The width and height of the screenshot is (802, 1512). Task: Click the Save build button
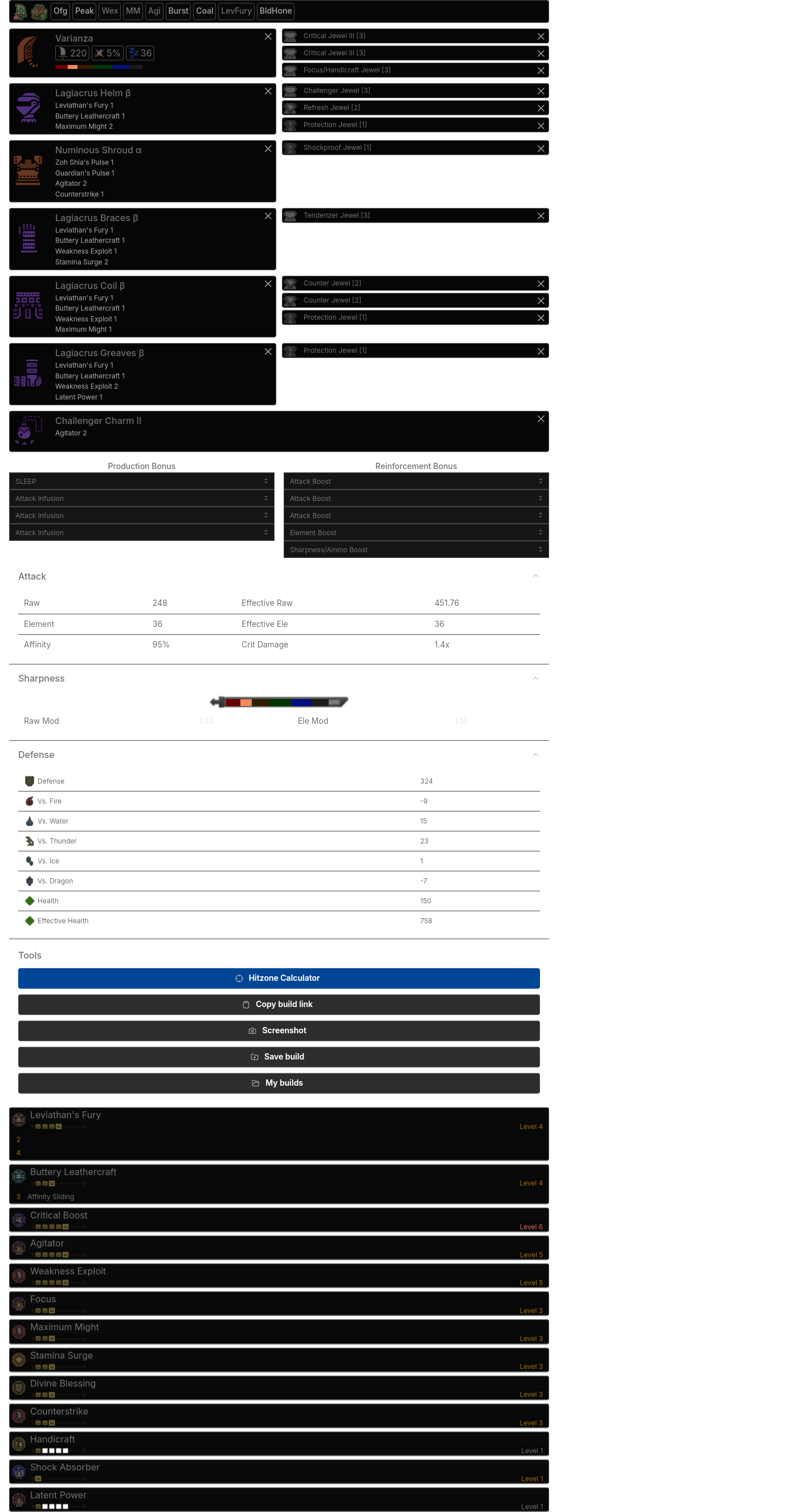tap(279, 1057)
